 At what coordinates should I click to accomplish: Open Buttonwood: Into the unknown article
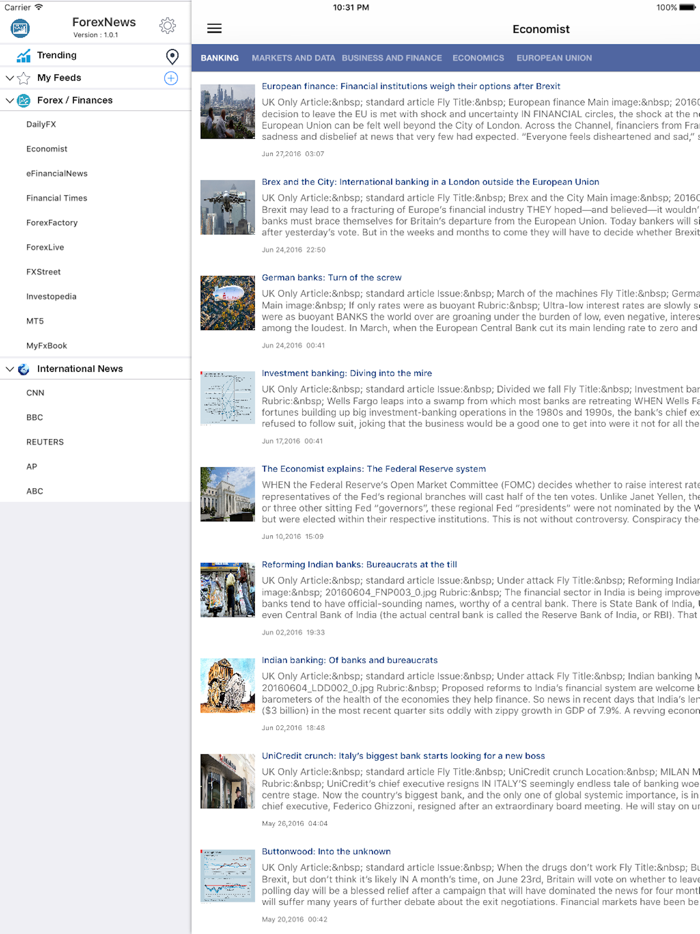[326, 852]
